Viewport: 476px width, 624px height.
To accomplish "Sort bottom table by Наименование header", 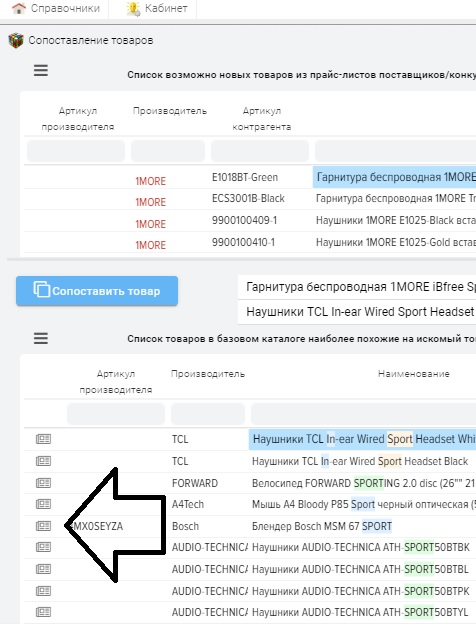I will pyautogui.click(x=414, y=374).
